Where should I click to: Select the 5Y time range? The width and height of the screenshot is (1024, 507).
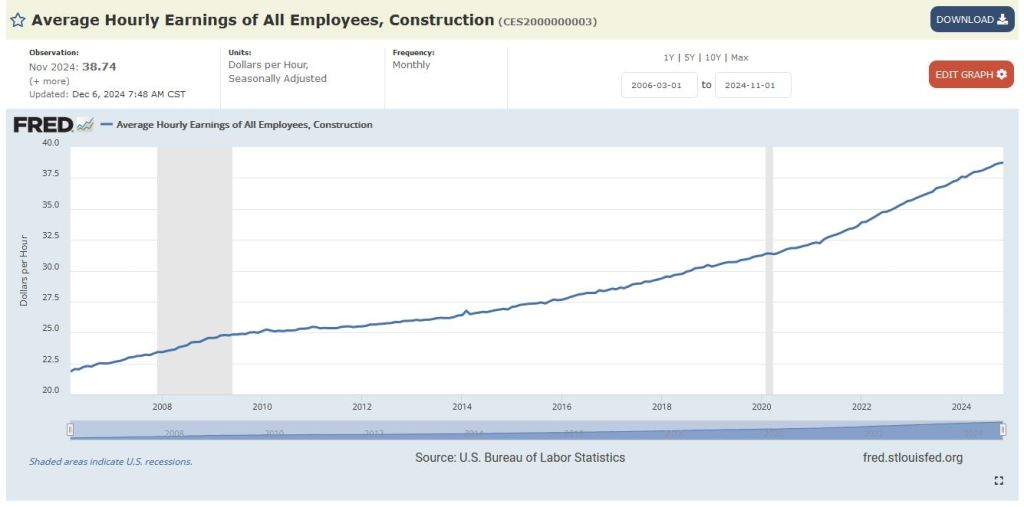691,57
